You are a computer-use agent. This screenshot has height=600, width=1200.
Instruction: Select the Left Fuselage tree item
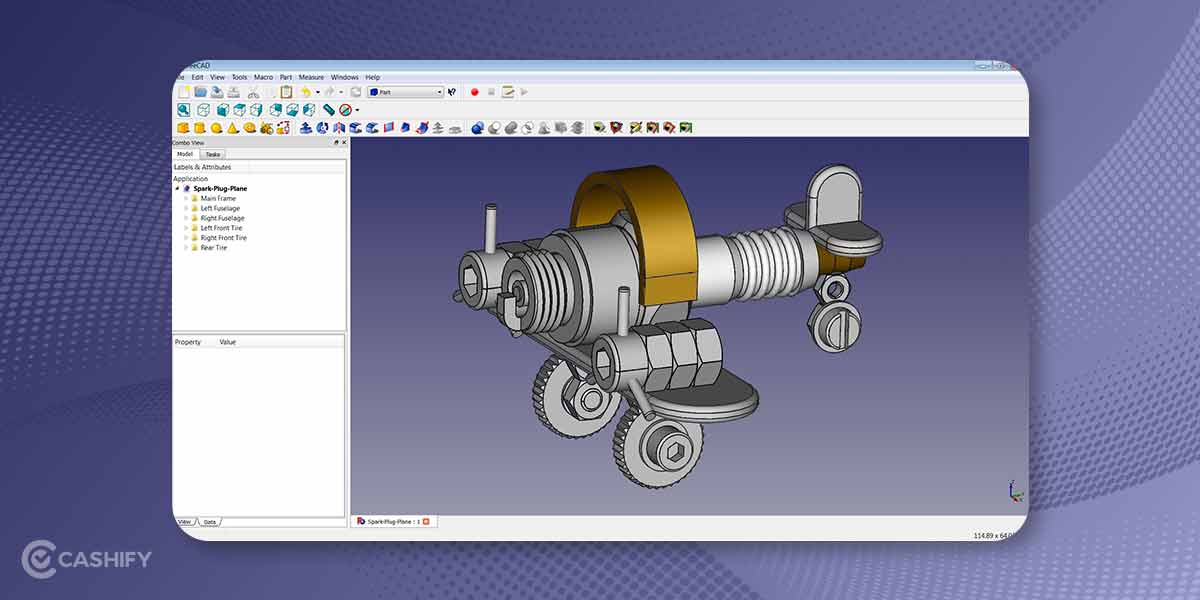(x=222, y=208)
